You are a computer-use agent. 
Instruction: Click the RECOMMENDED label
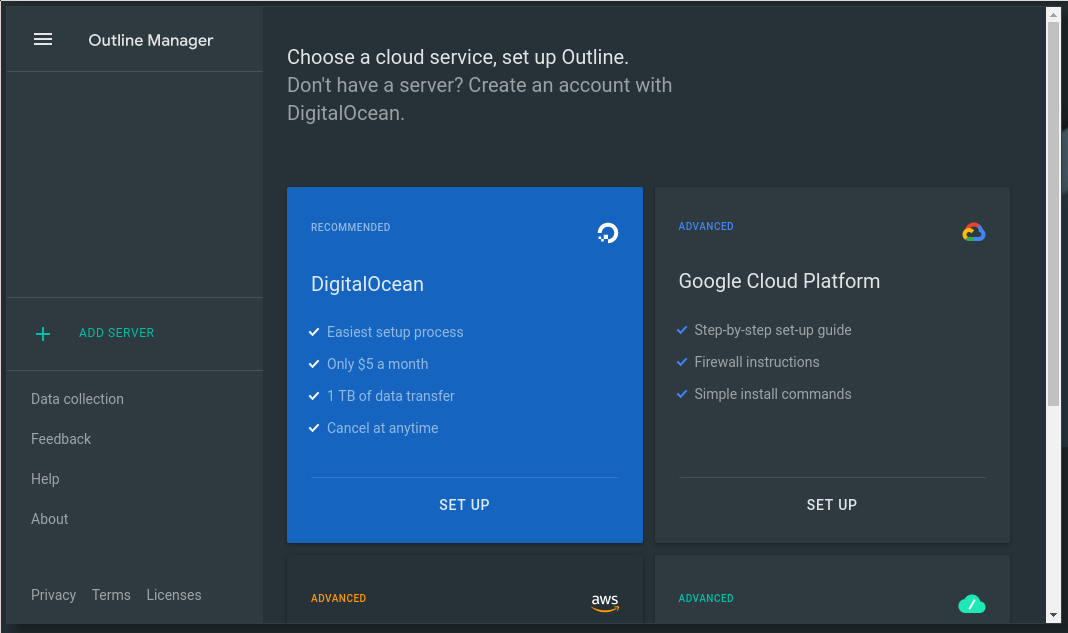point(350,228)
